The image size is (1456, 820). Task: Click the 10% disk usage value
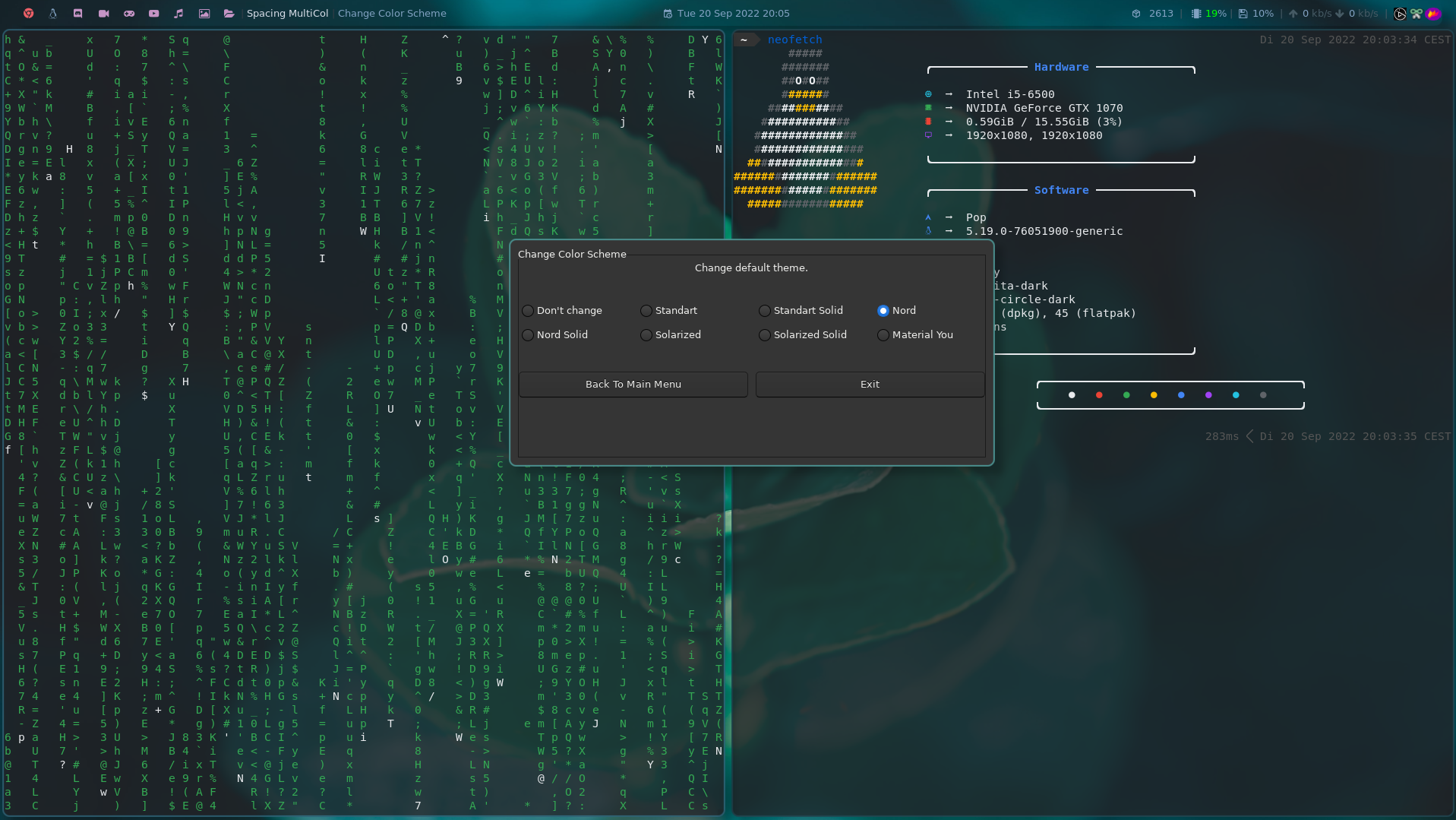pyautogui.click(x=1263, y=14)
